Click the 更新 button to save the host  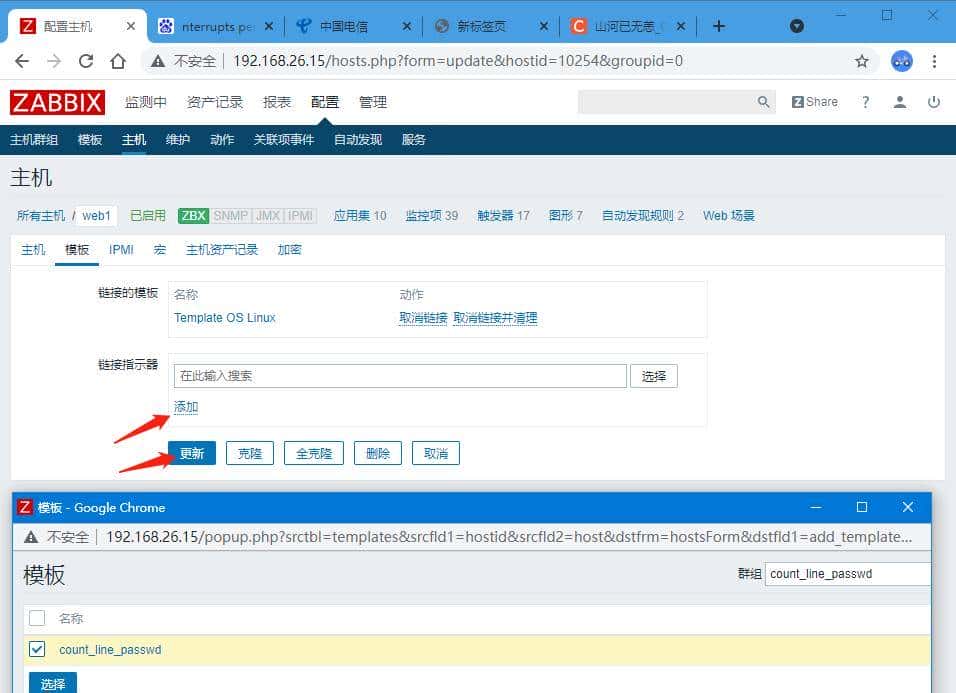click(x=191, y=453)
